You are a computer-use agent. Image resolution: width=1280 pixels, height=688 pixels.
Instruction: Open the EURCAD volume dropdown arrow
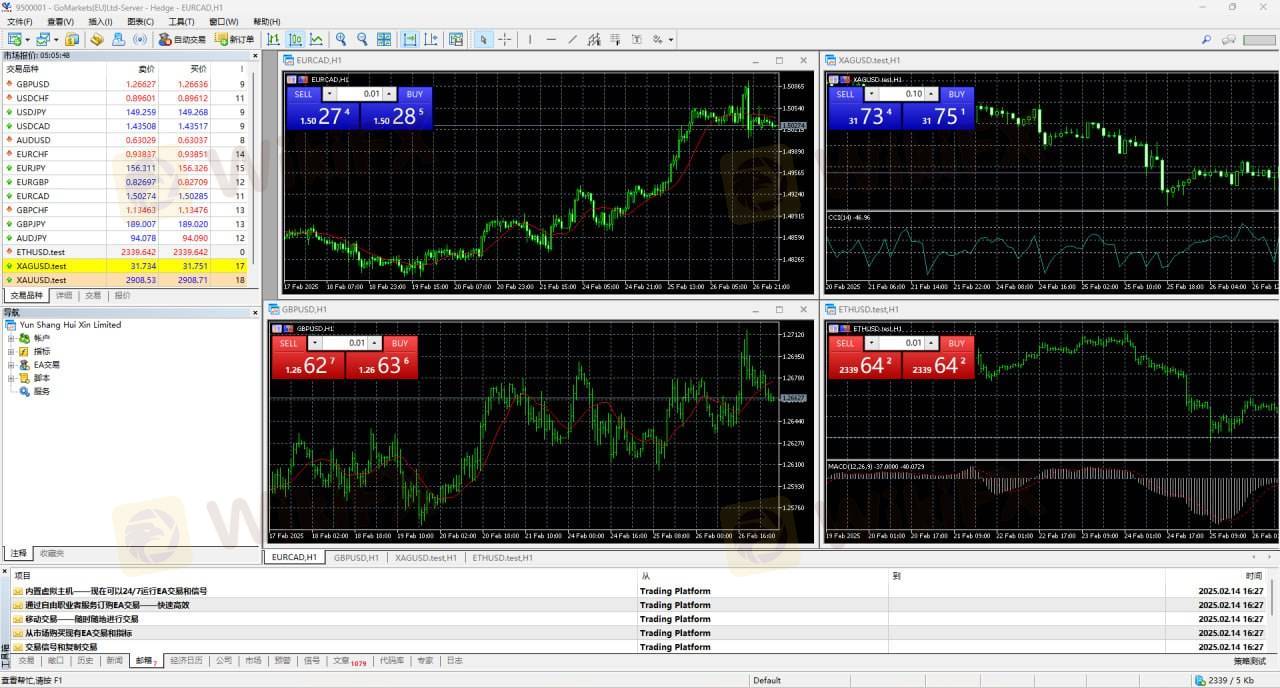tap(331, 94)
